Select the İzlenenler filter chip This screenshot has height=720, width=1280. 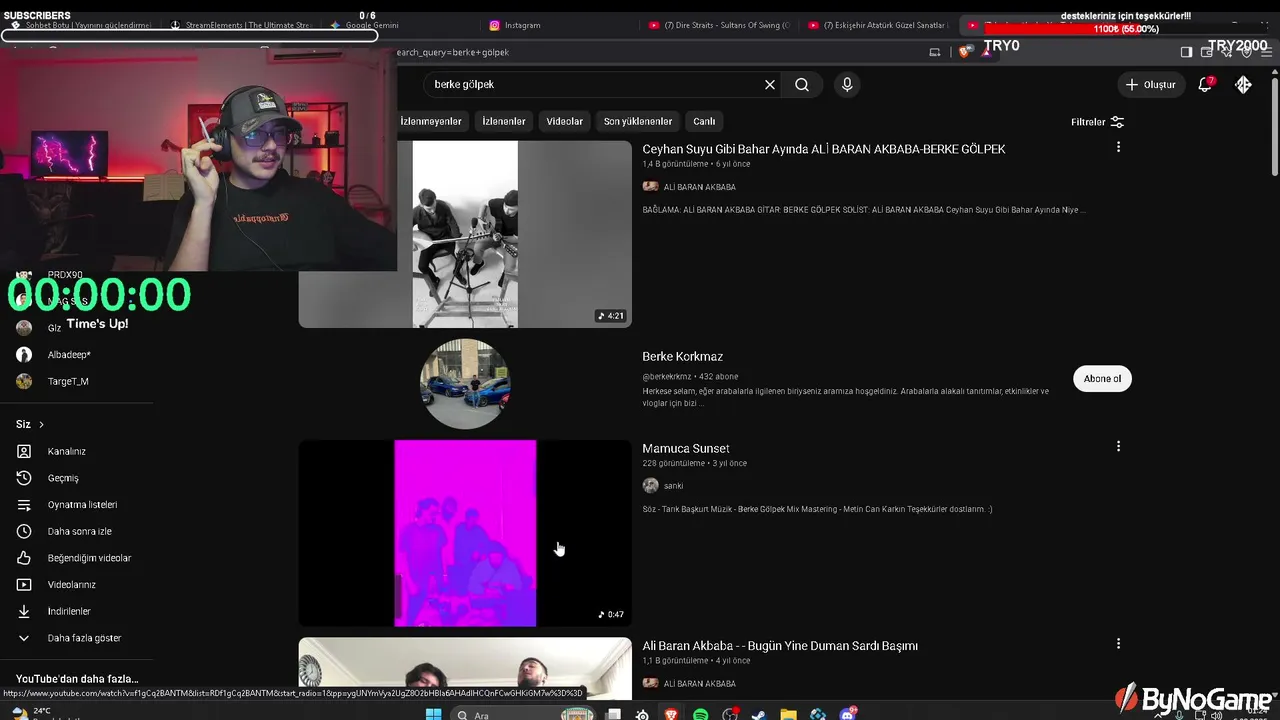(504, 121)
